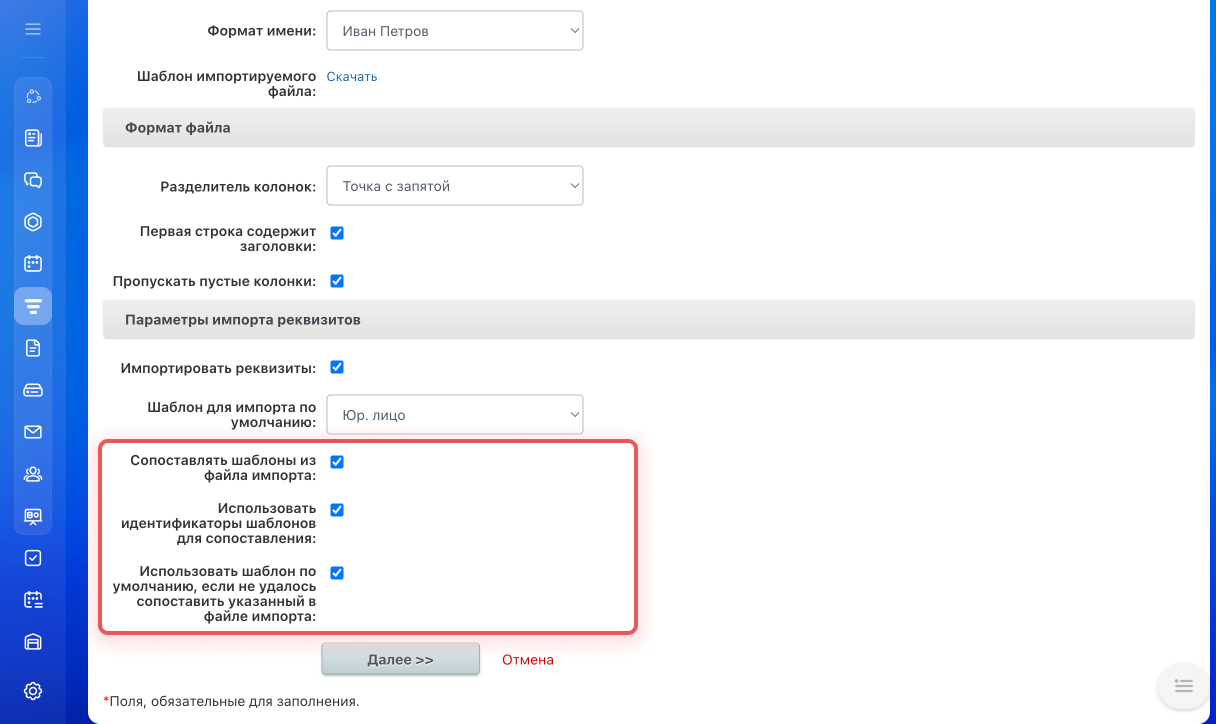Open the envelope mail icon in sidebar
The width and height of the screenshot is (1216, 724).
click(33, 432)
